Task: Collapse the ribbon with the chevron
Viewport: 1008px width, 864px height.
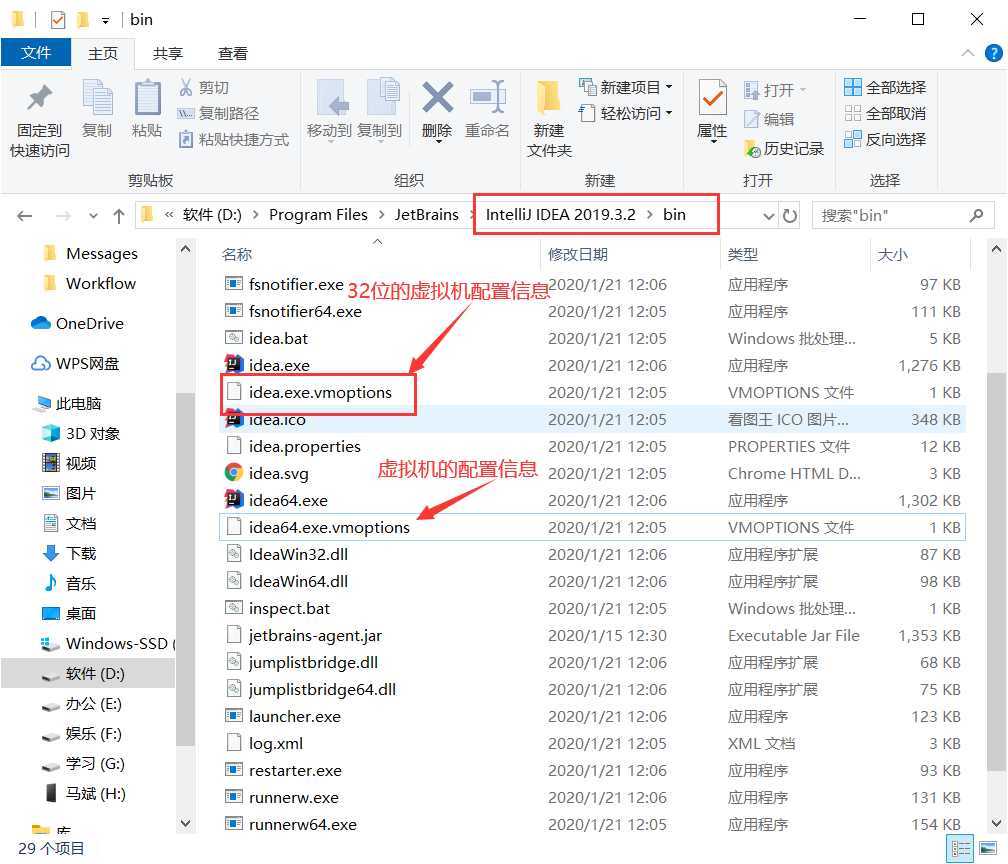Action: (x=968, y=53)
